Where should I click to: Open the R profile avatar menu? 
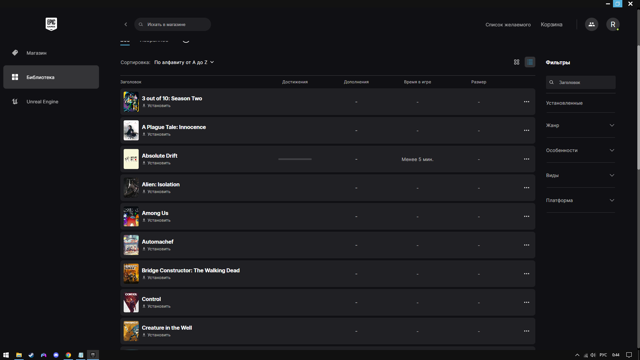(x=613, y=24)
